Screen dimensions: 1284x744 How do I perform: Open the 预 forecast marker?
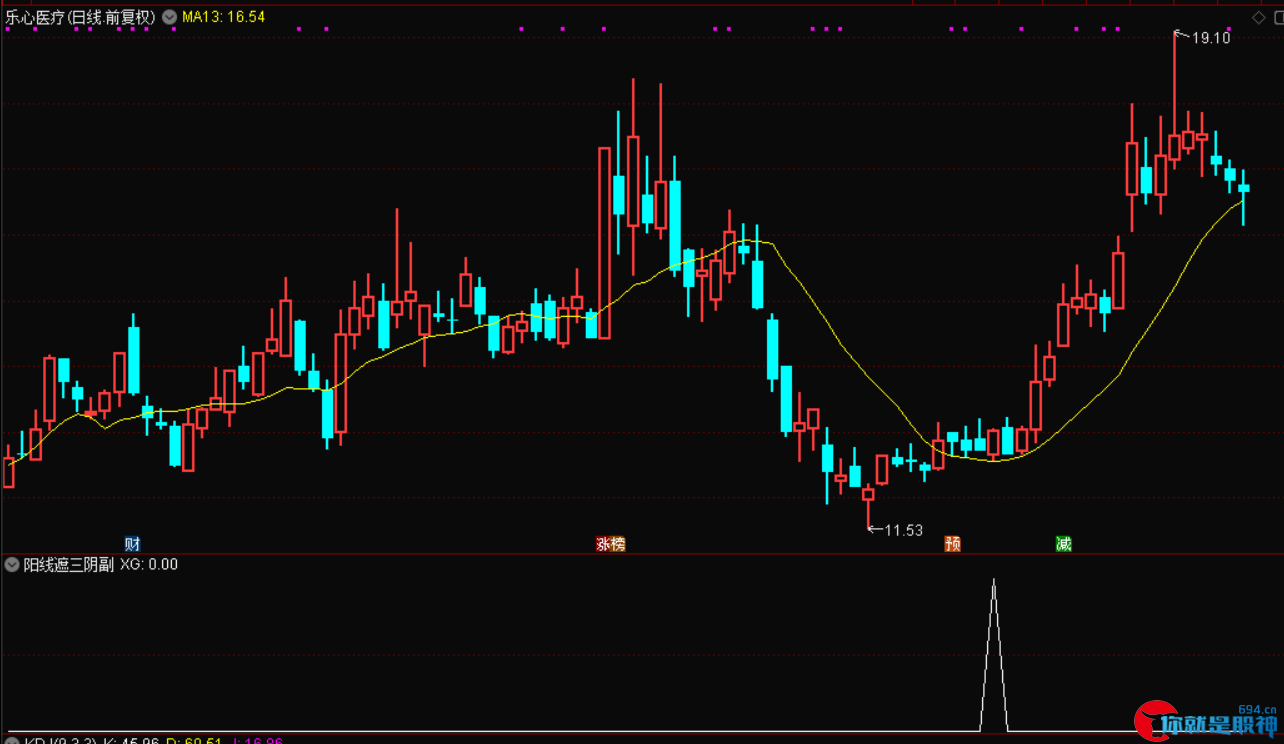pos(952,544)
